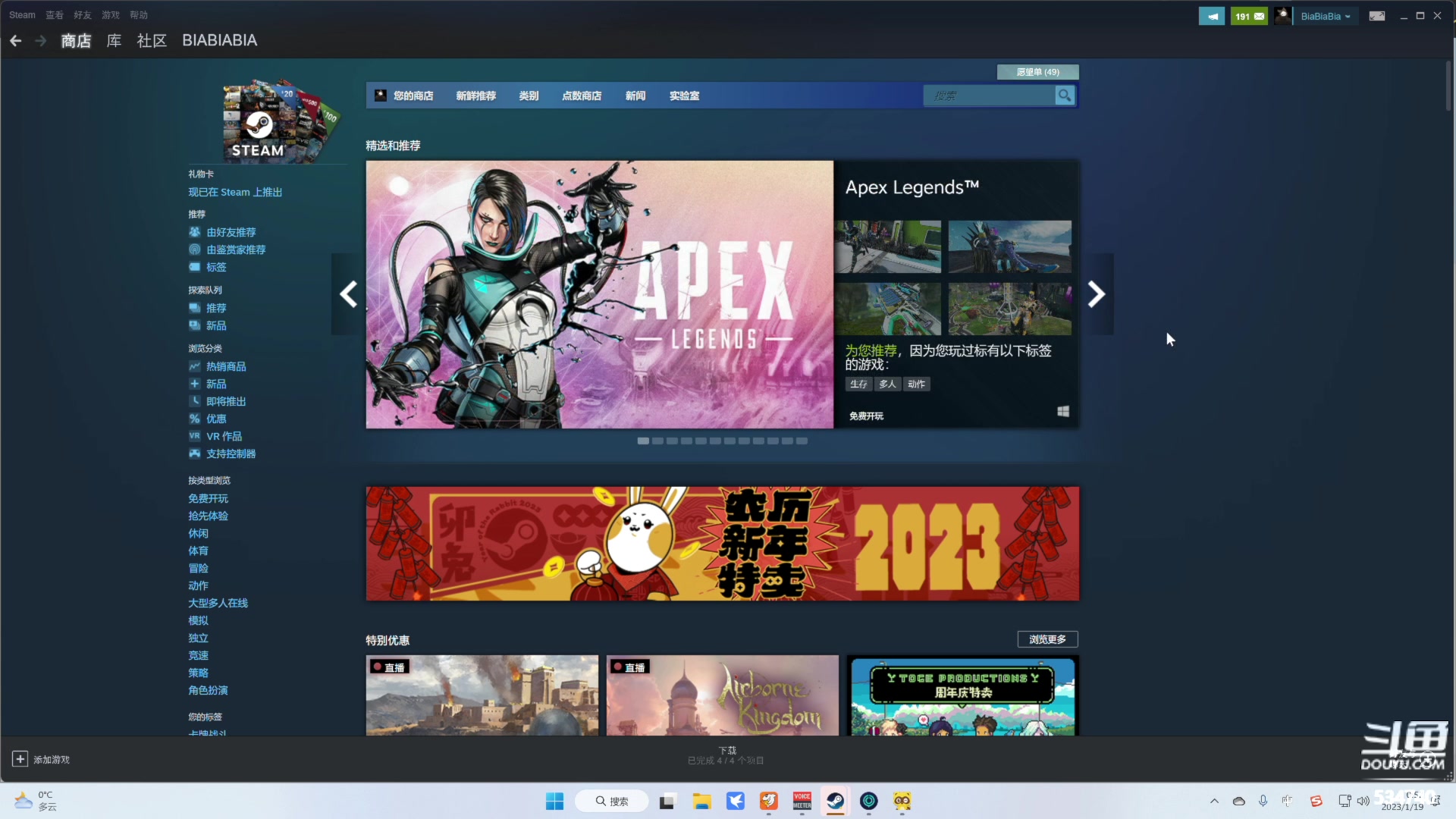Open the 农历新年特卖 2023 sale banner

coord(722,544)
